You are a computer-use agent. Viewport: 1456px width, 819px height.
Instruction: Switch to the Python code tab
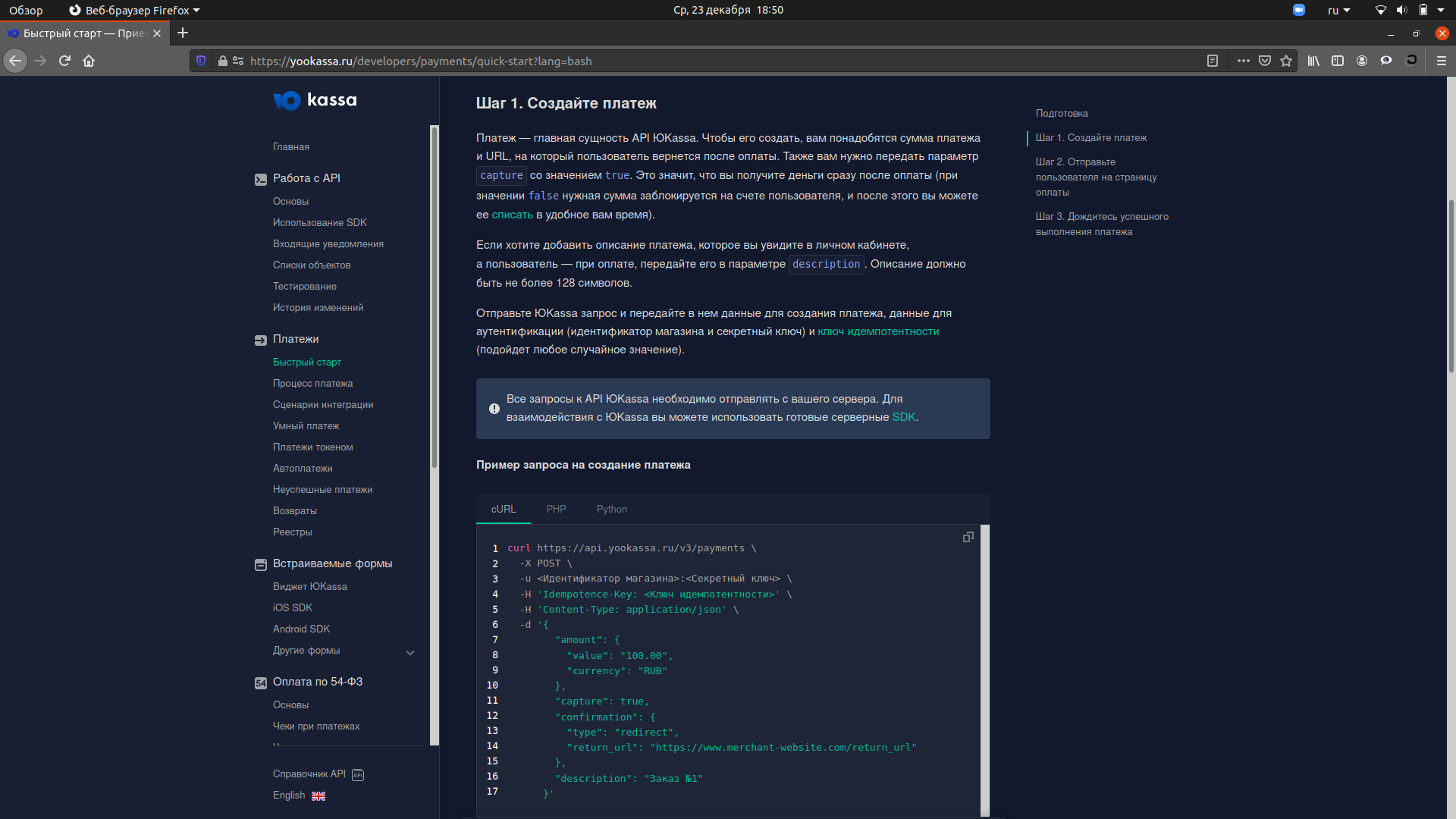[x=612, y=509]
